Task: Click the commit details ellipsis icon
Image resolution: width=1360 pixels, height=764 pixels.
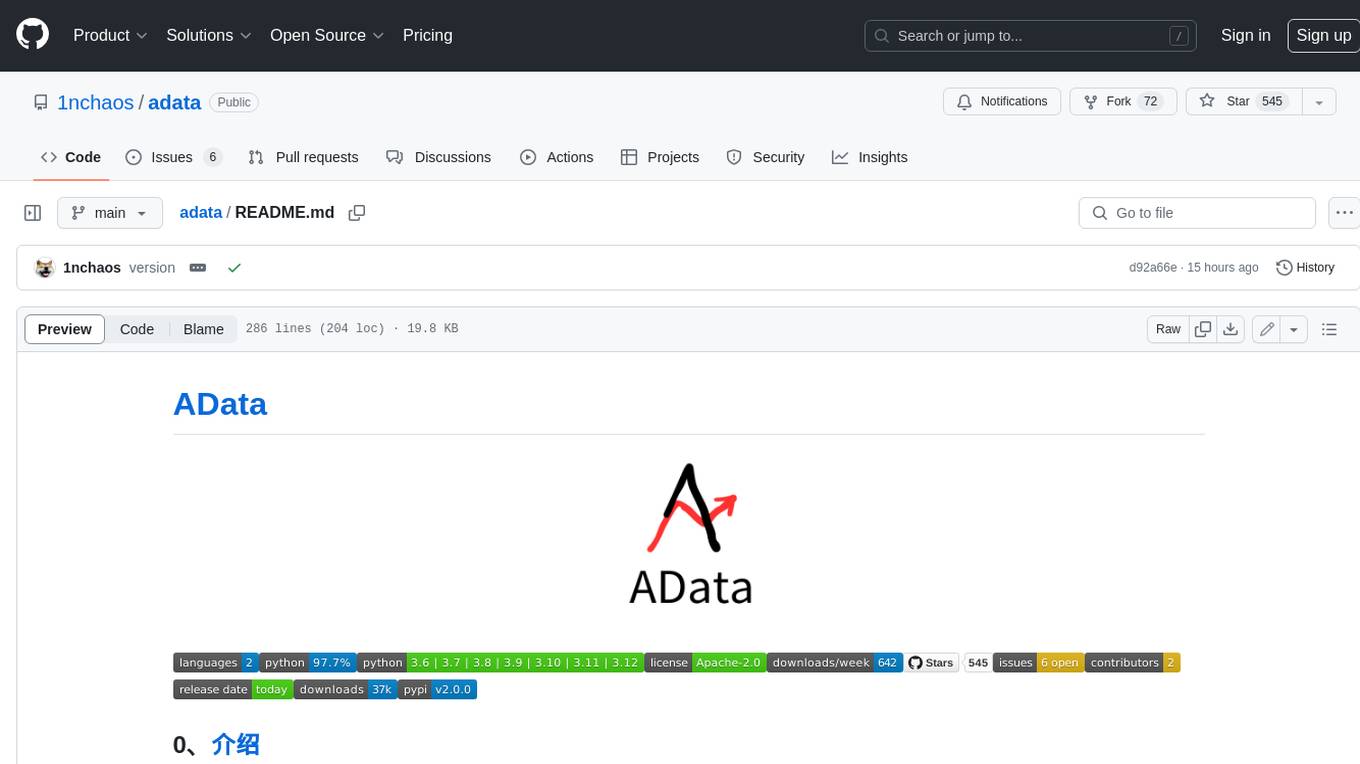Action: [198, 268]
